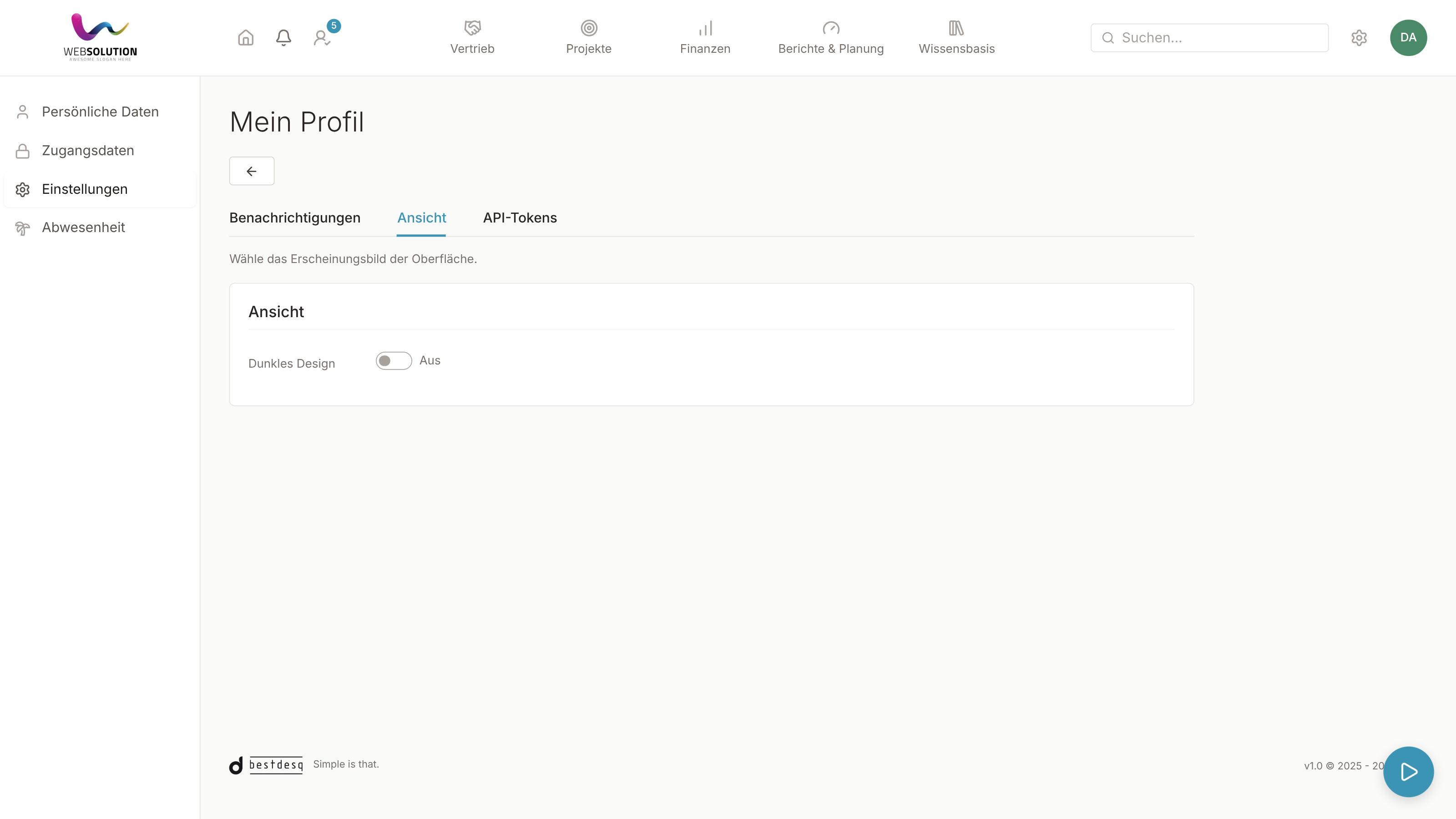Switch to the Benachrichtigungen tab

(x=294, y=217)
